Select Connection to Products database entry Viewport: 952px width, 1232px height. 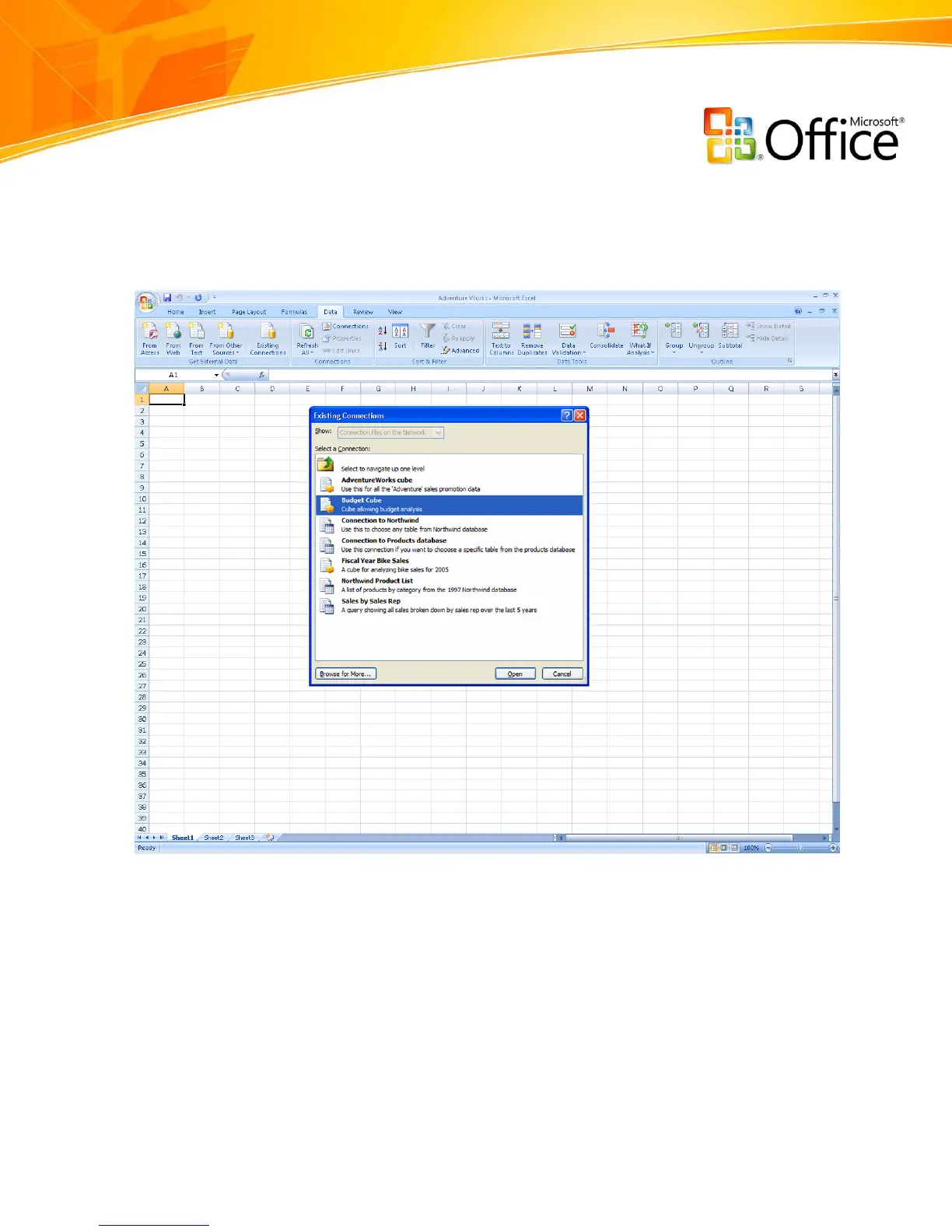coord(449,545)
